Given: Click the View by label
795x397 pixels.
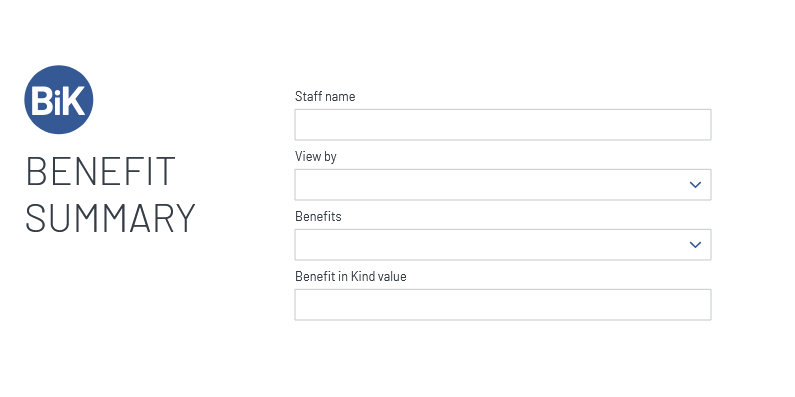Looking at the screenshot, I should [x=316, y=157].
